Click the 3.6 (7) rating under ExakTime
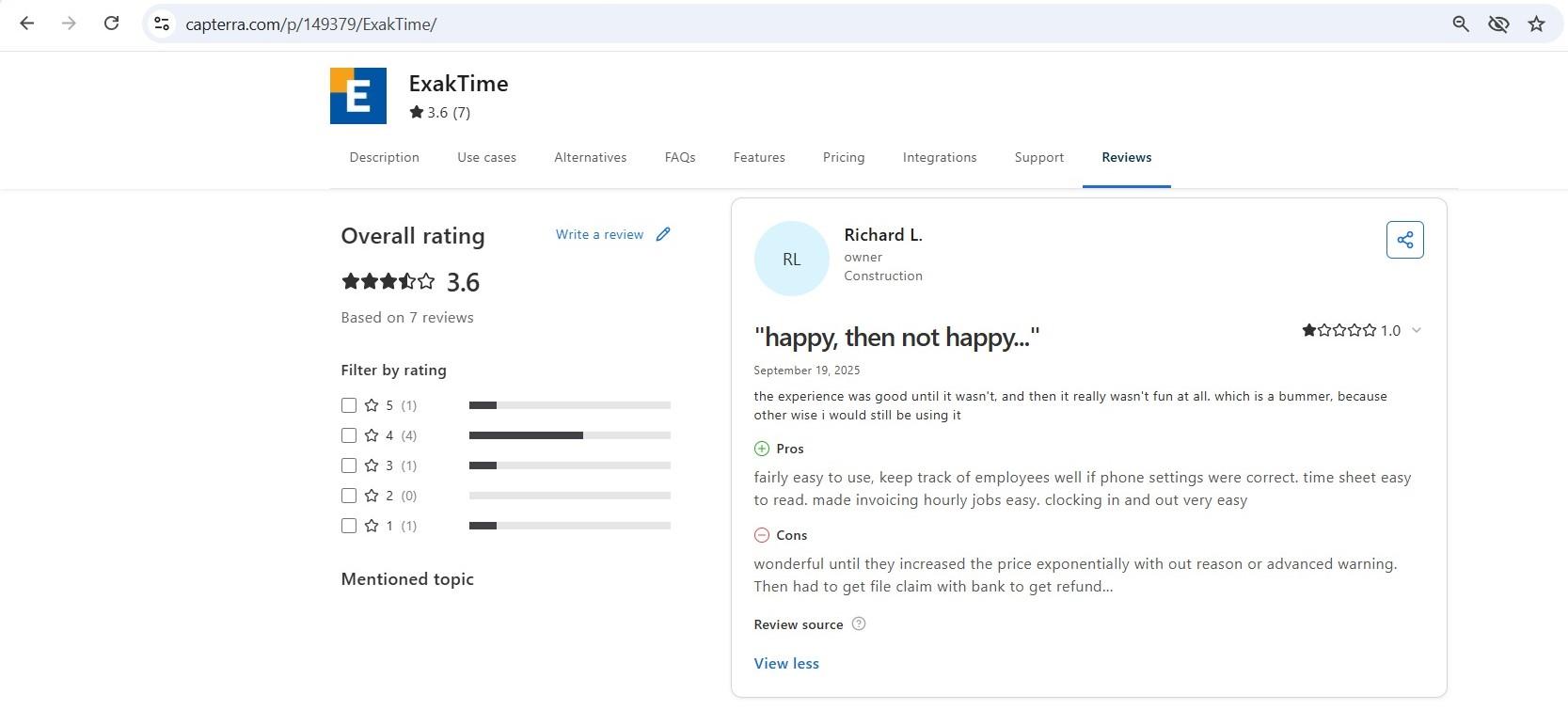This screenshot has height=710, width=1568. pos(439,112)
